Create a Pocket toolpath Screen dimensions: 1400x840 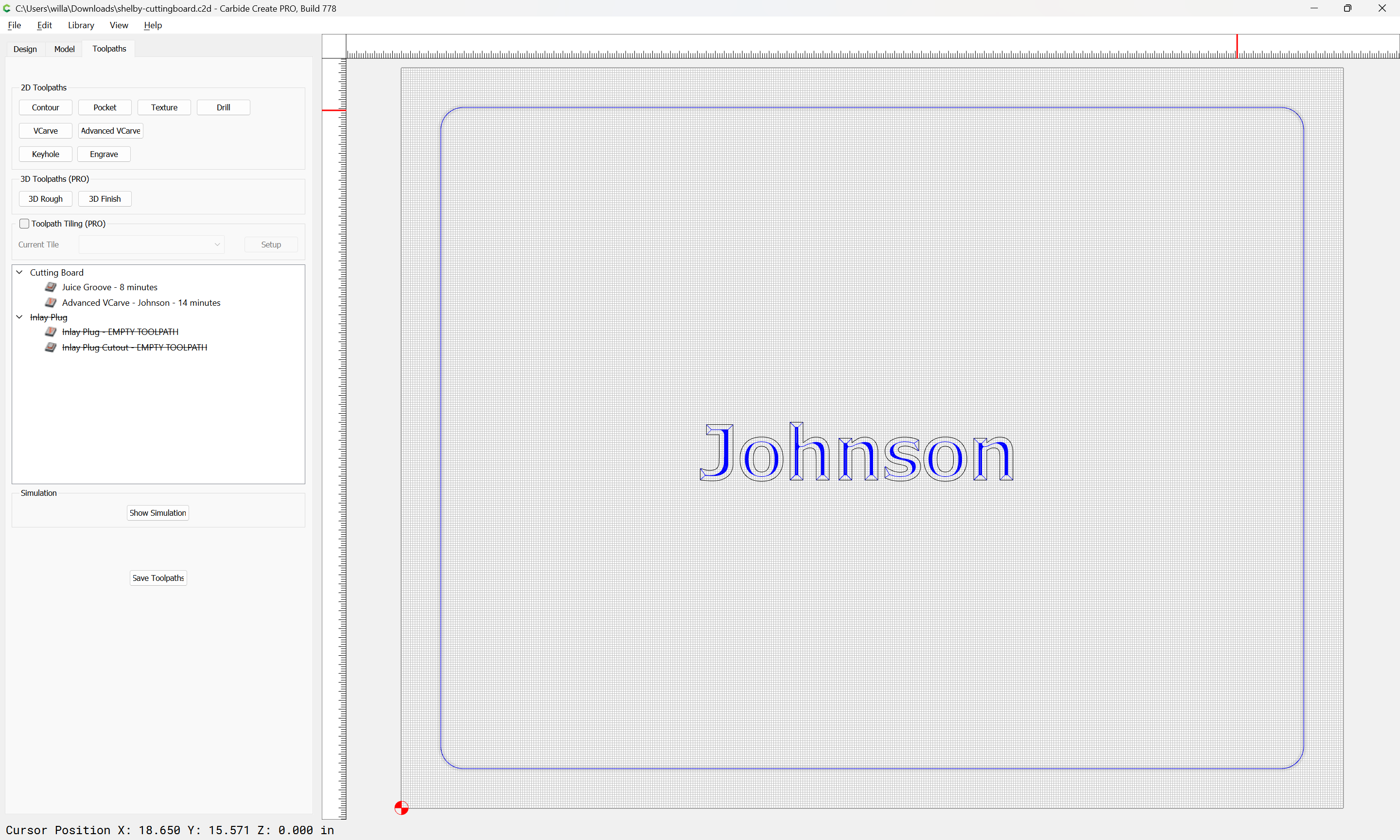pyautogui.click(x=105, y=107)
